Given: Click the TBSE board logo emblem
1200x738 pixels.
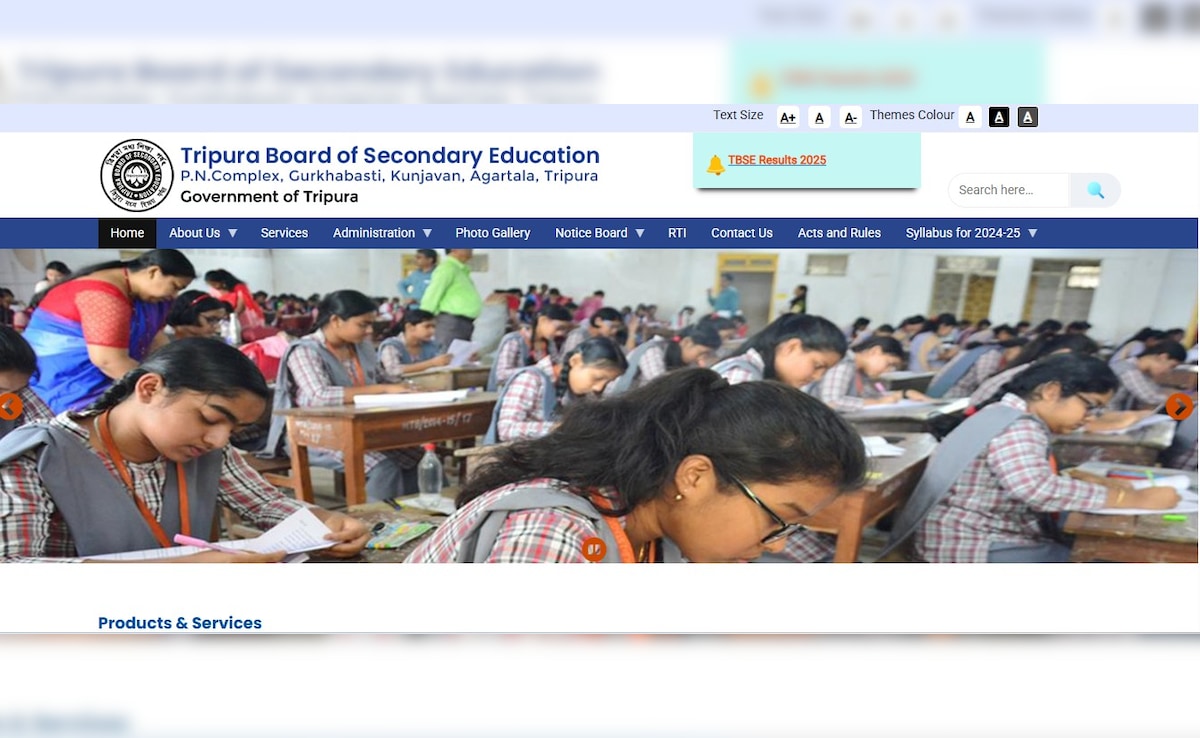Looking at the screenshot, I should (x=137, y=175).
